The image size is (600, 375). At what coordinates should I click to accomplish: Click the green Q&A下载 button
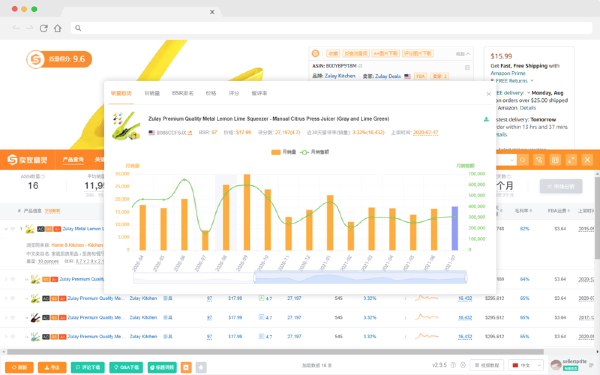(x=126, y=367)
